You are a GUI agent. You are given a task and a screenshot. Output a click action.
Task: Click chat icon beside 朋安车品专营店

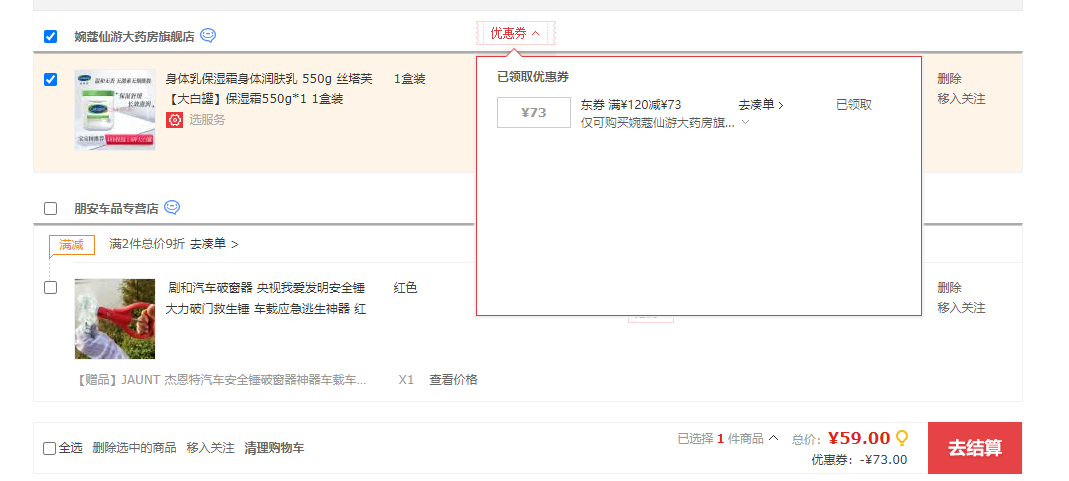pos(172,208)
